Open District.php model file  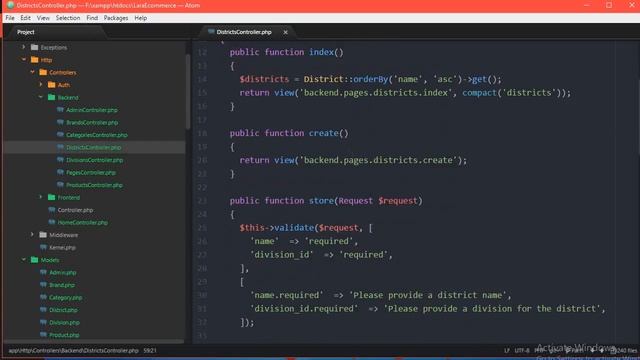[x=63, y=310]
